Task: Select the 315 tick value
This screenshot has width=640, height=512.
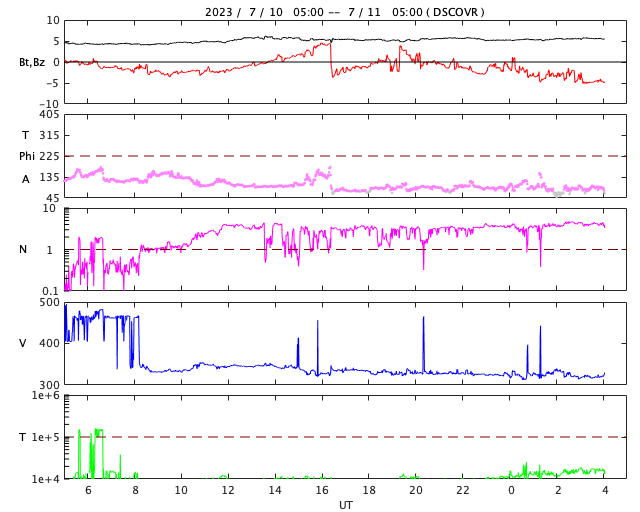Action: 49,135
